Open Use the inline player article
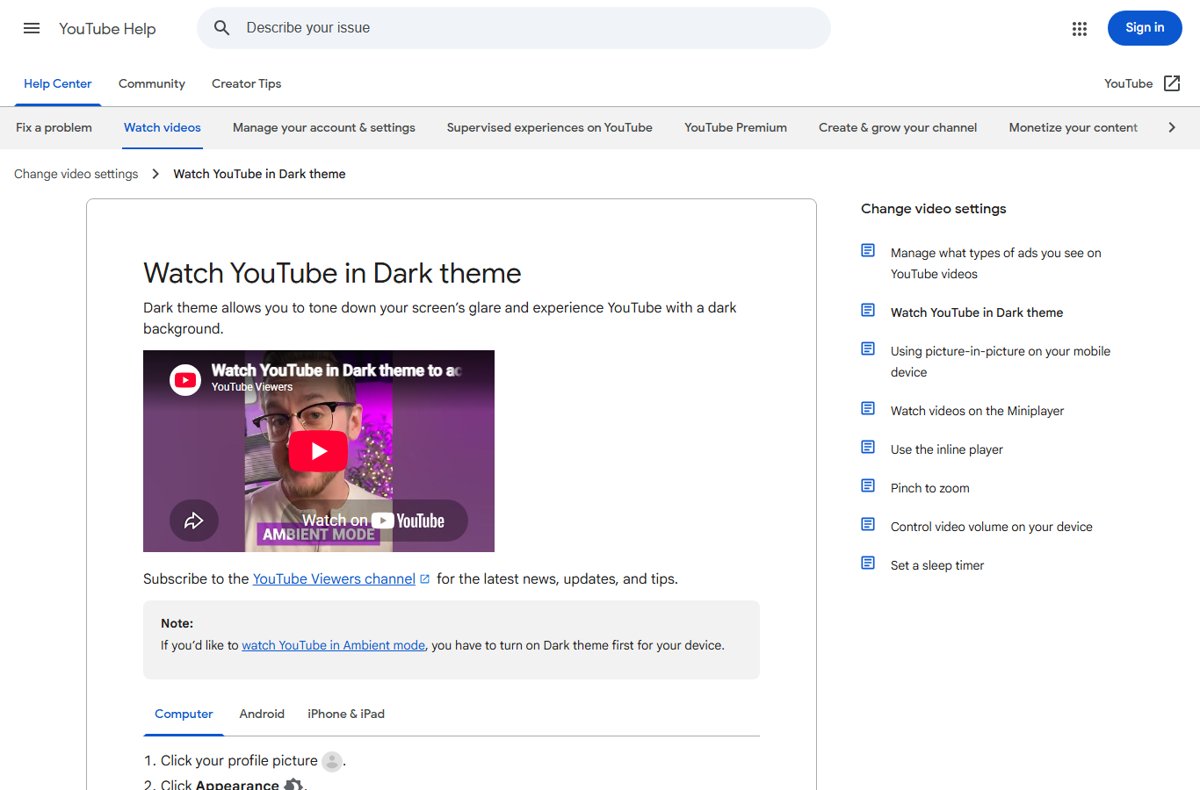 point(947,450)
